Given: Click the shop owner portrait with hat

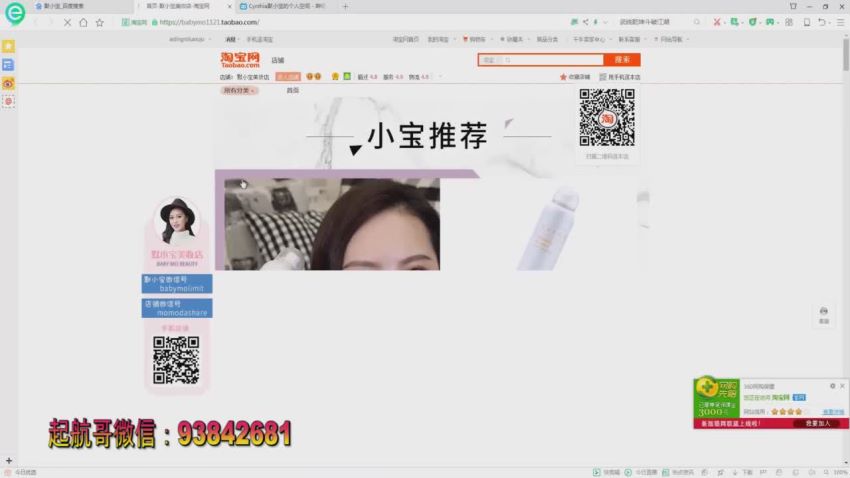Looking at the screenshot, I should (x=177, y=220).
